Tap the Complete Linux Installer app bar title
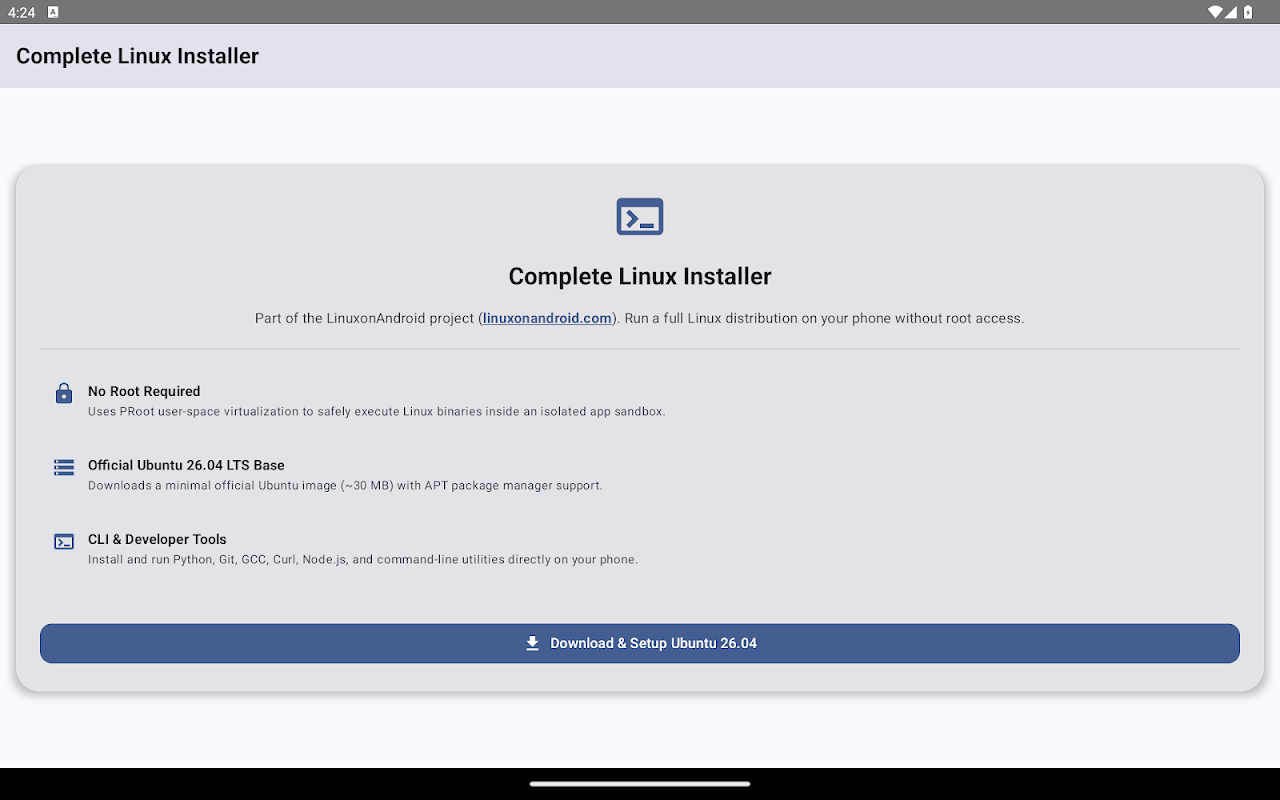 tap(137, 56)
